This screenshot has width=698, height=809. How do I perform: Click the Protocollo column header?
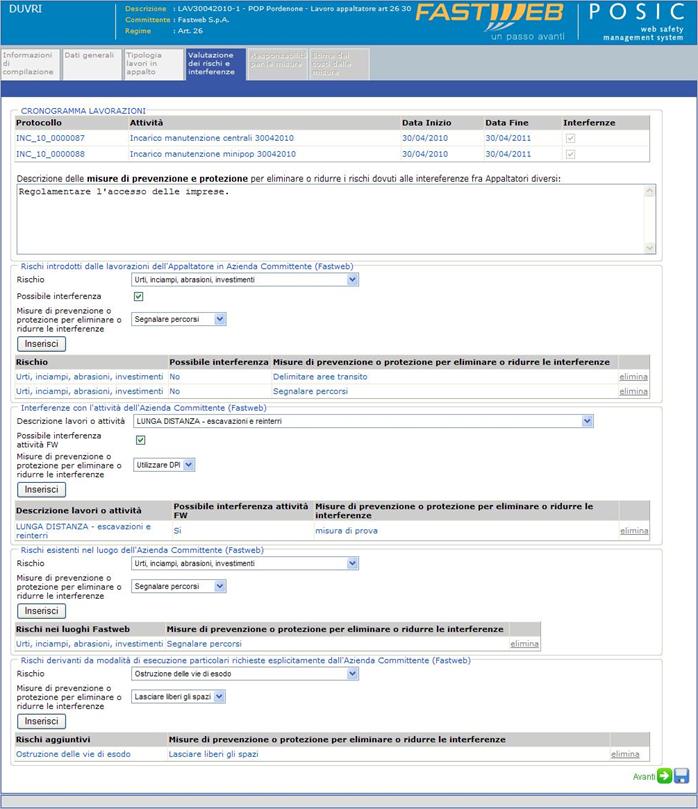[39, 123]
